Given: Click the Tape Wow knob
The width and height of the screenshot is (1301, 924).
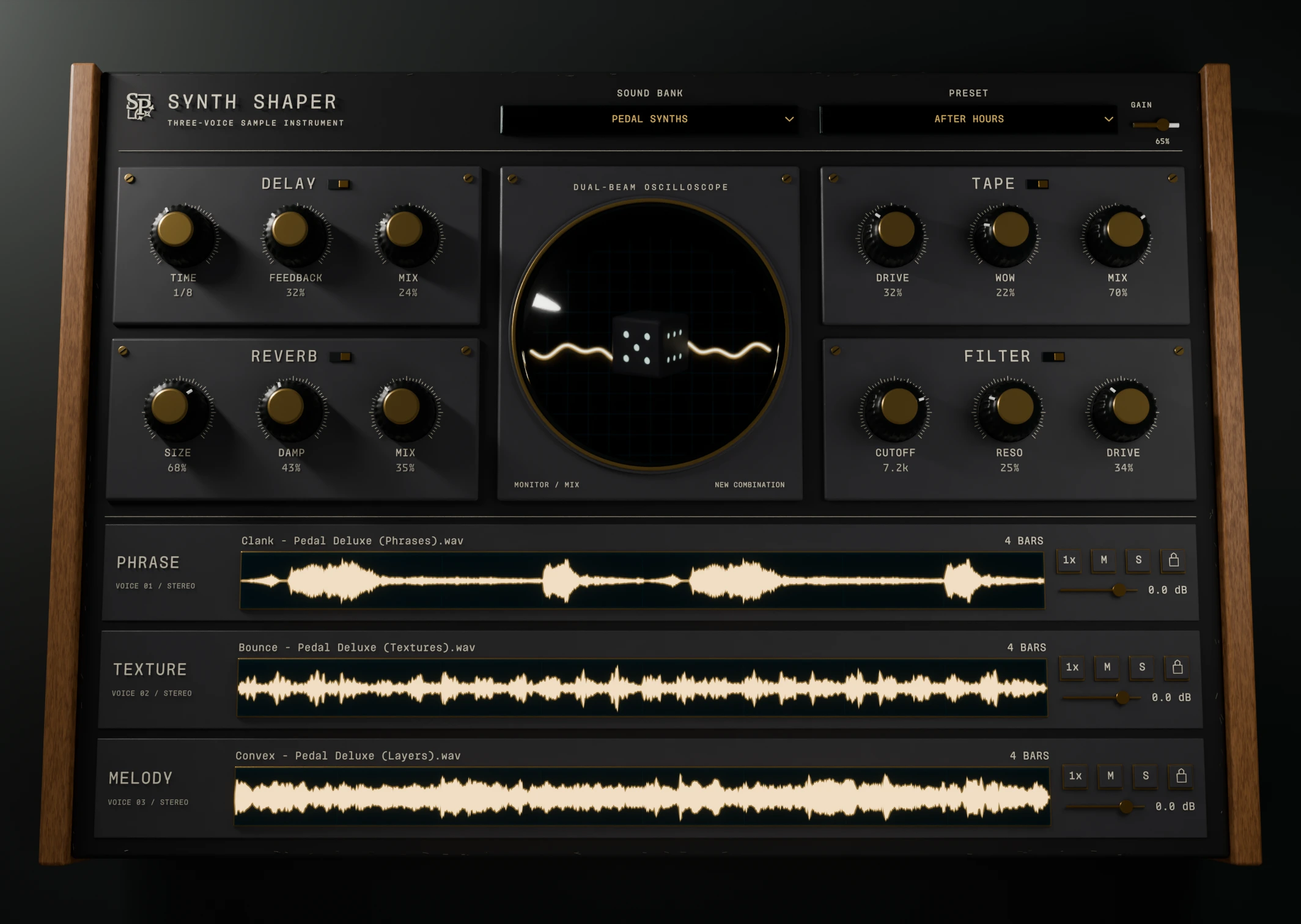Looking at the screenshot, I should (x=1004, y=235).
